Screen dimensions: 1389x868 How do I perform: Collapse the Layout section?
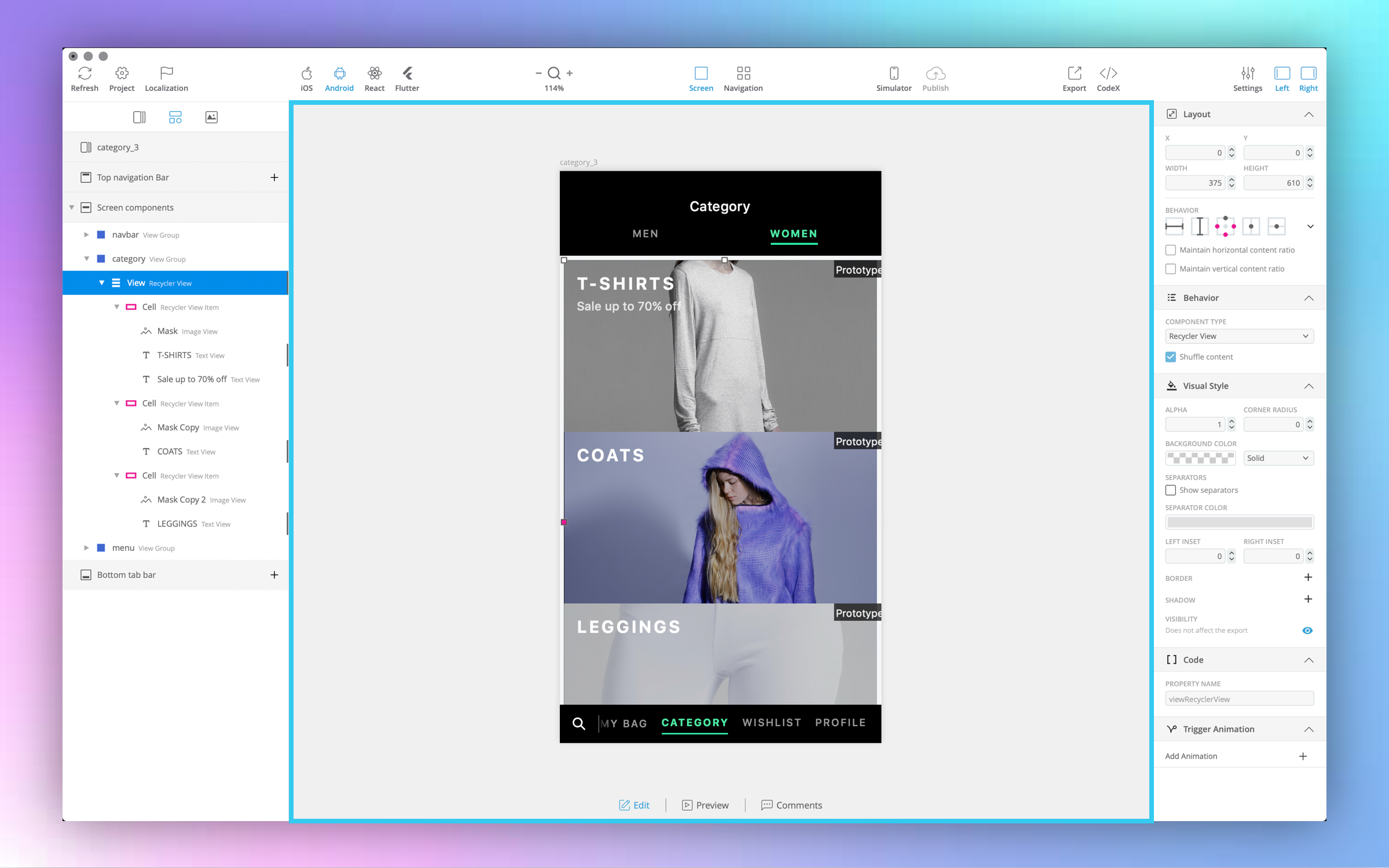(1309, 115)
